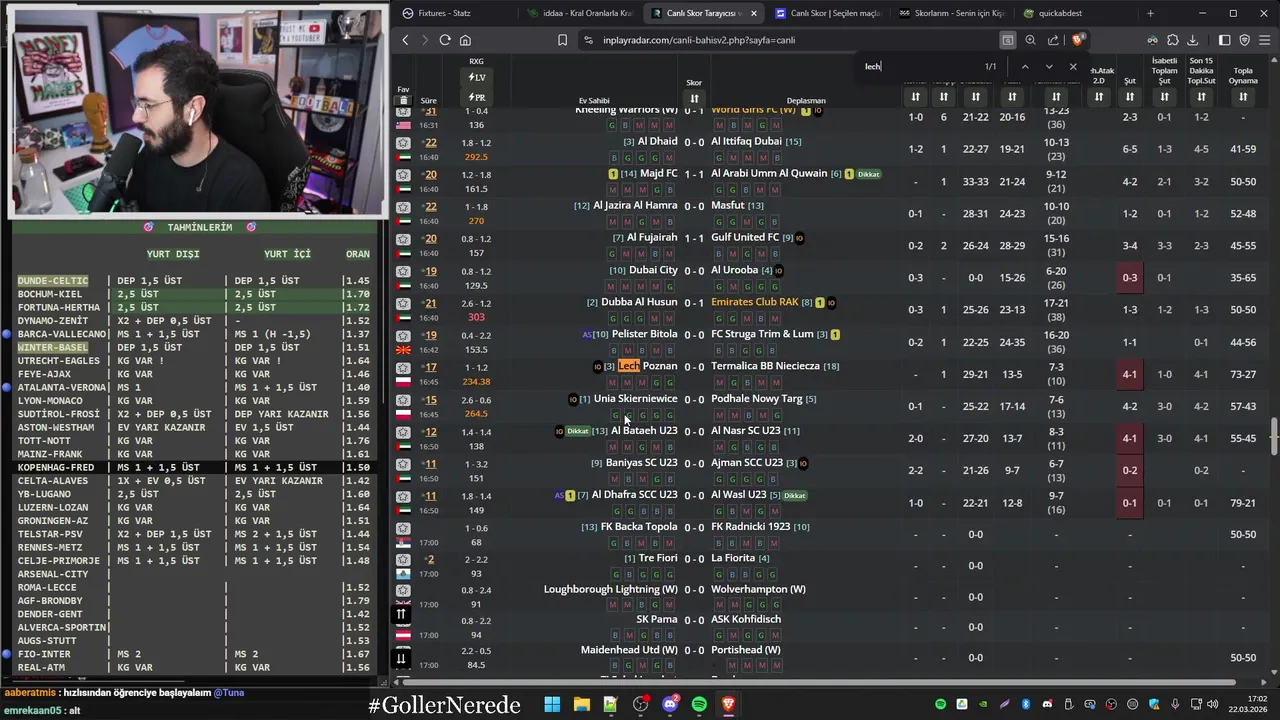Favorite the Dubba Al Husun star
This screenshot has height=720, width=1280.
tap(403, 303)
